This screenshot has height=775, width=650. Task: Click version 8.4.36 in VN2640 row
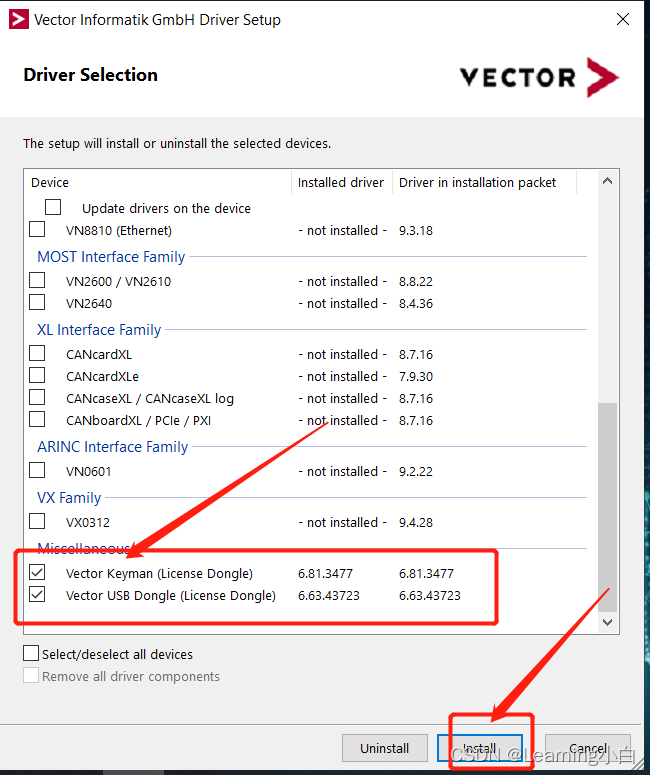pos(416,303)
